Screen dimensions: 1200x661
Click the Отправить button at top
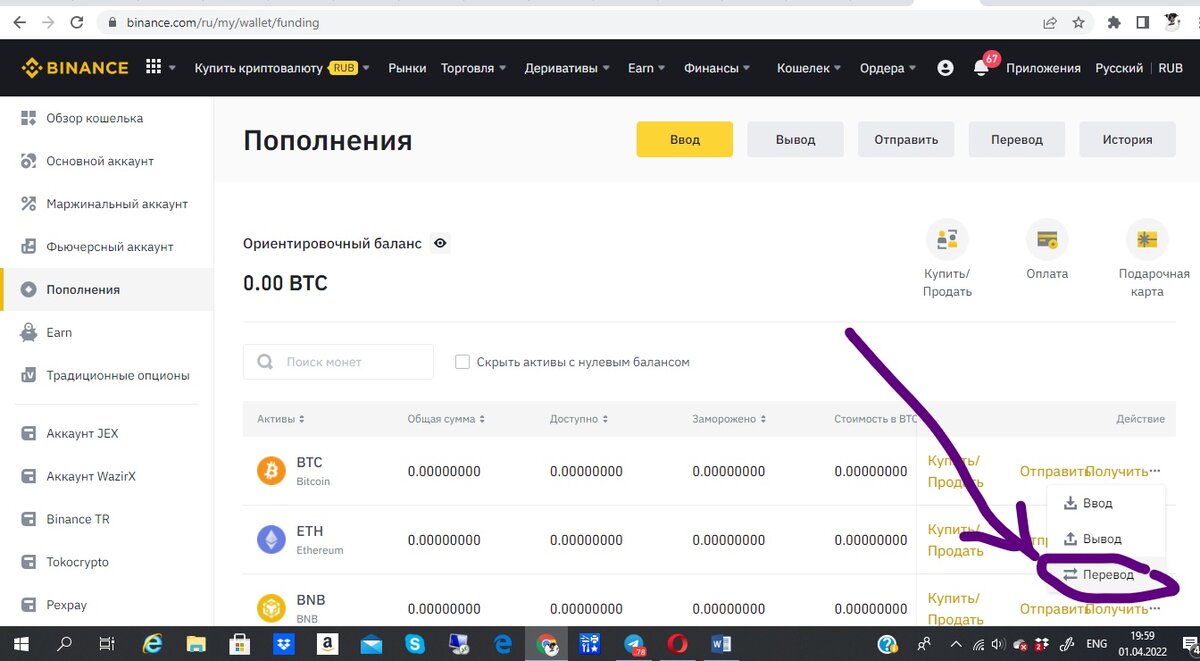906,139
